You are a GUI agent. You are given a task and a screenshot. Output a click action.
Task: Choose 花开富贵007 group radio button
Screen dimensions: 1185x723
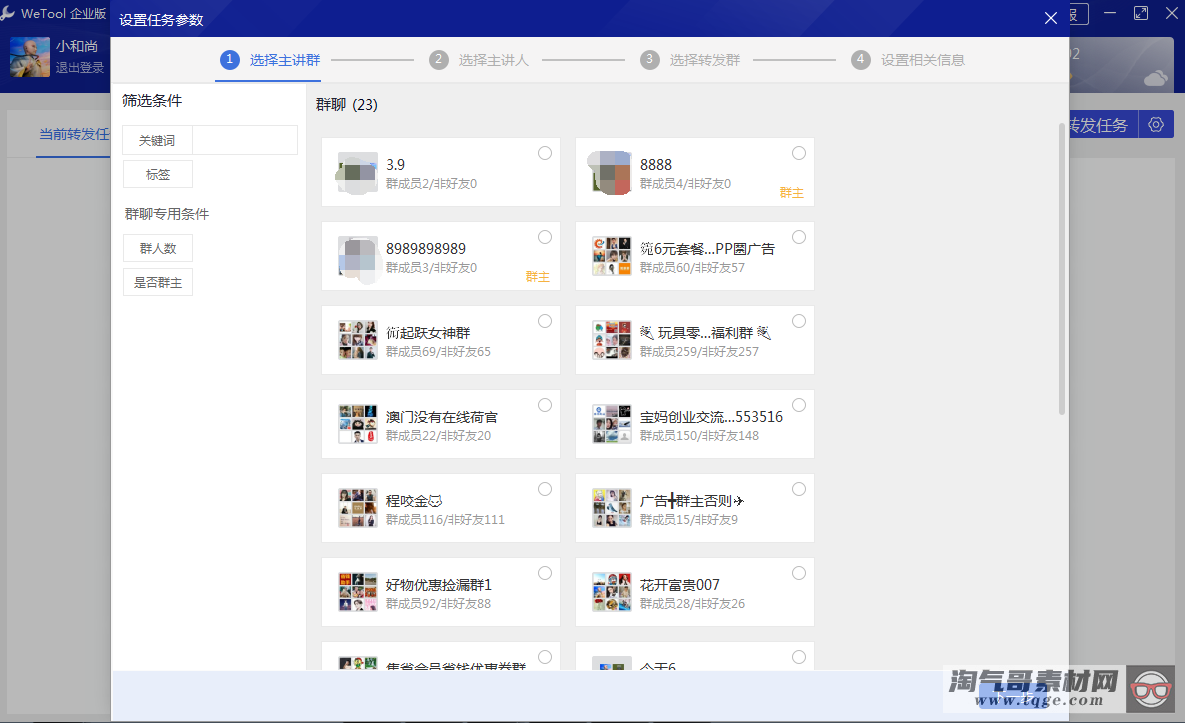[799, 573]
